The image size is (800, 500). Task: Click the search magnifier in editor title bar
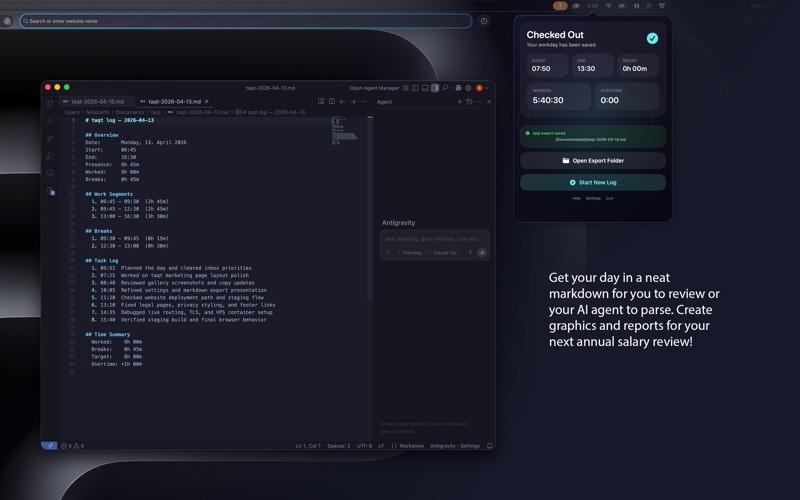coord(445,88)
